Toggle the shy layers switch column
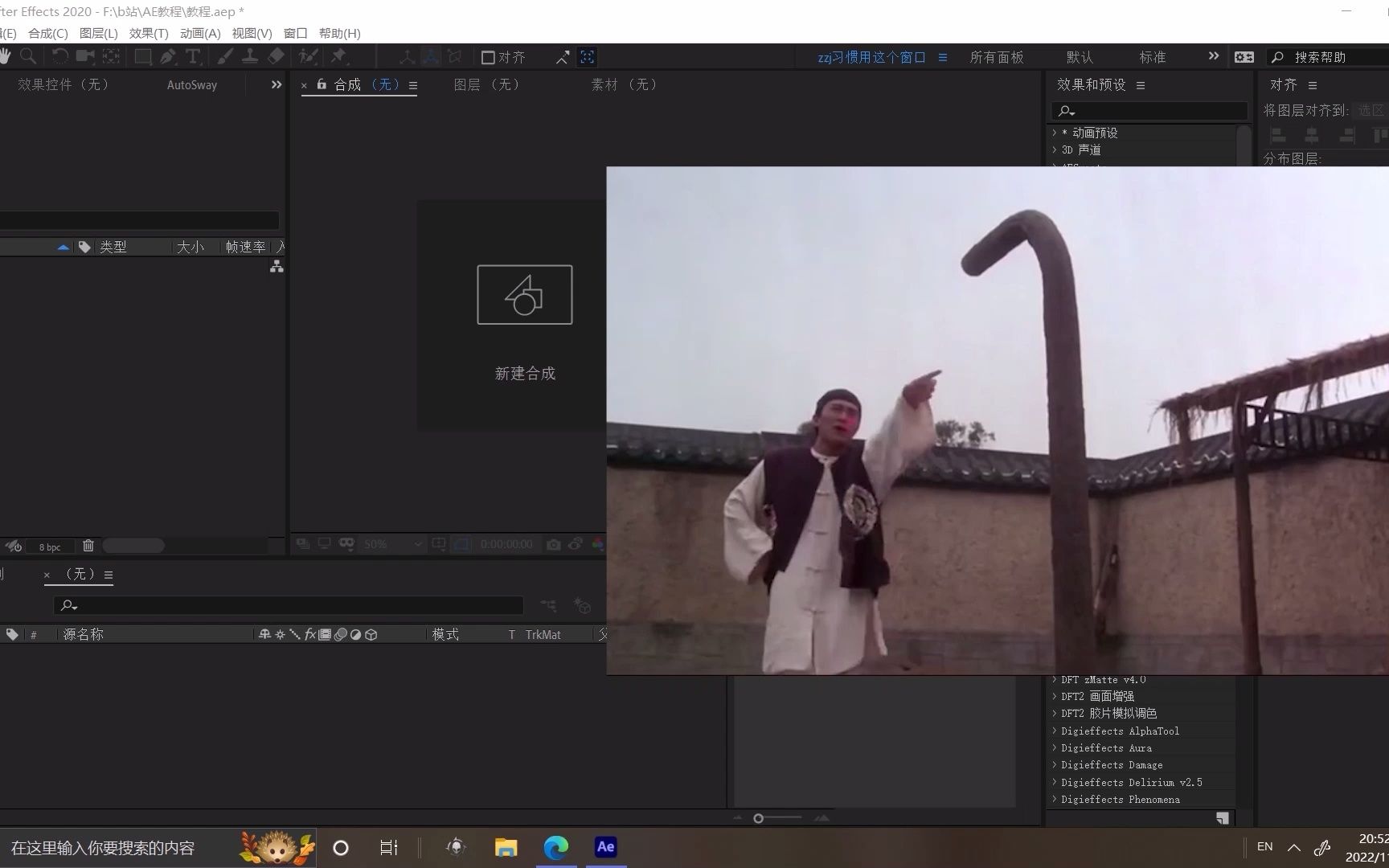 pyautogui.click(x=264, y=634)
